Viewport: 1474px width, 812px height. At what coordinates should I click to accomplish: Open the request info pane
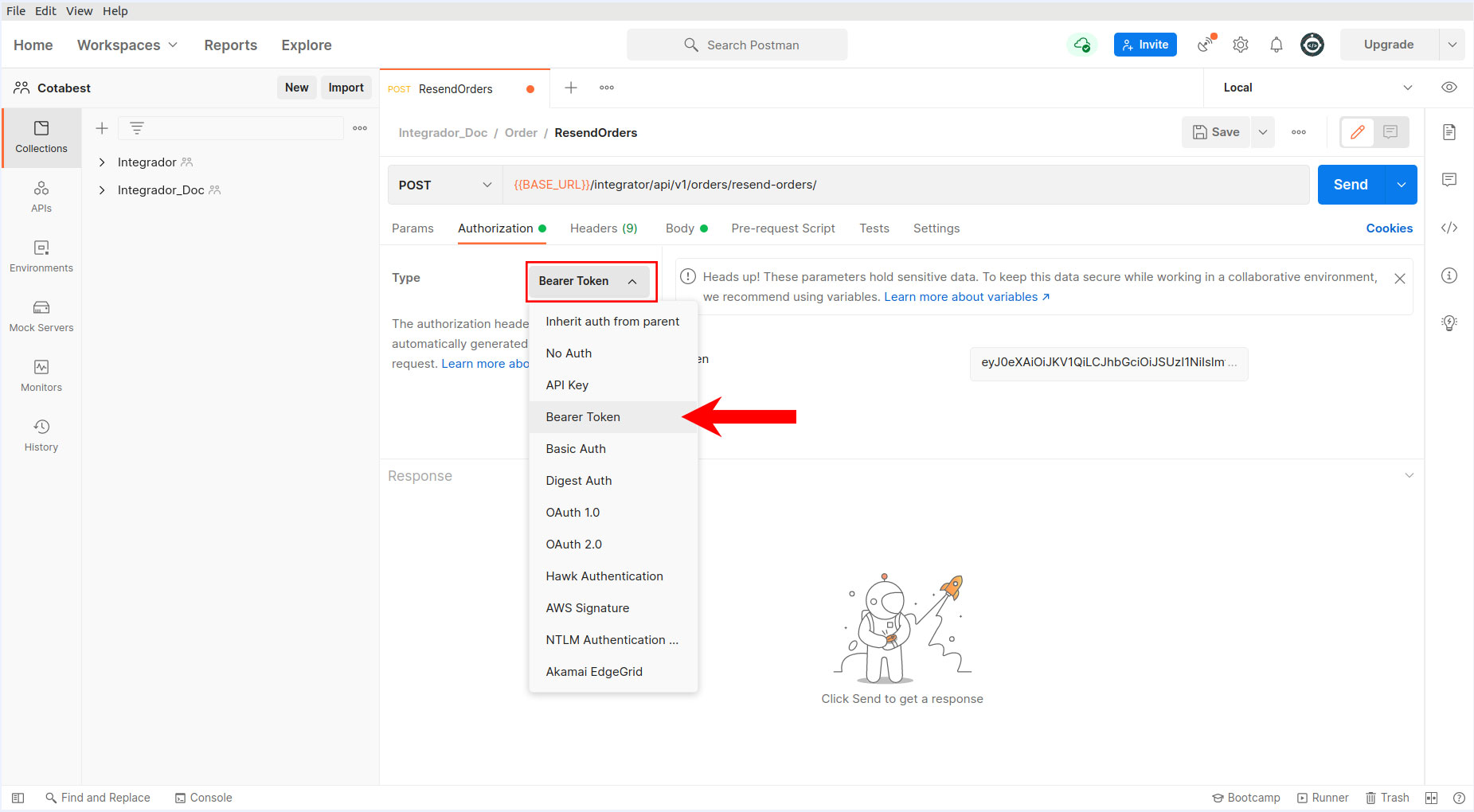pyautogui.click(x=1449, y=275)
